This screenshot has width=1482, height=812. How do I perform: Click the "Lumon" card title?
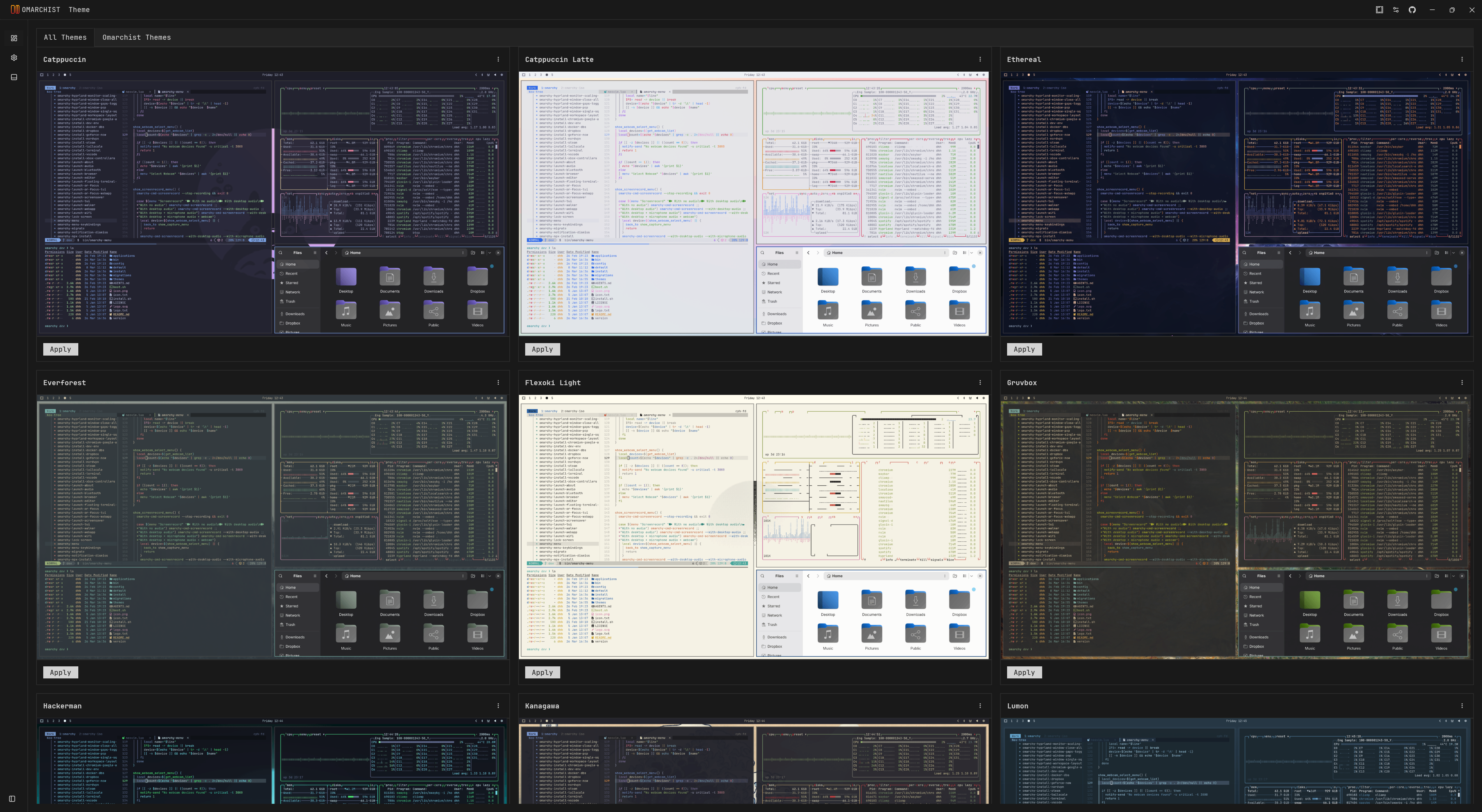coord(1018,706)
